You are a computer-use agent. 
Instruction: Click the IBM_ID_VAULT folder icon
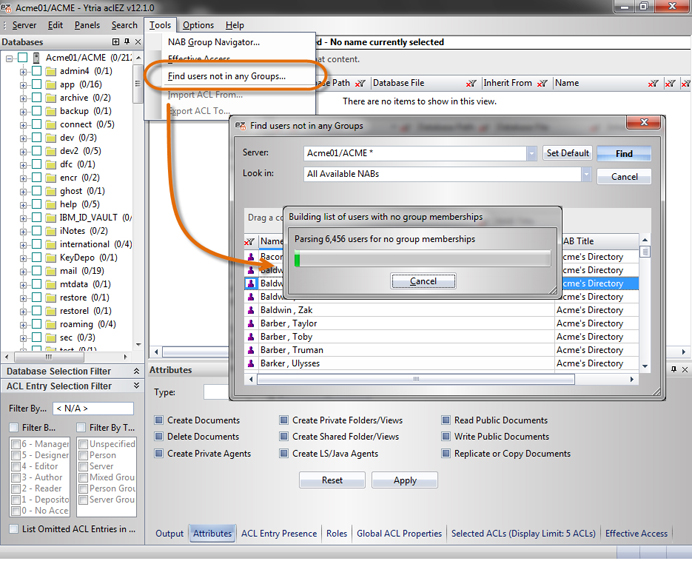(x=51, y=218)
